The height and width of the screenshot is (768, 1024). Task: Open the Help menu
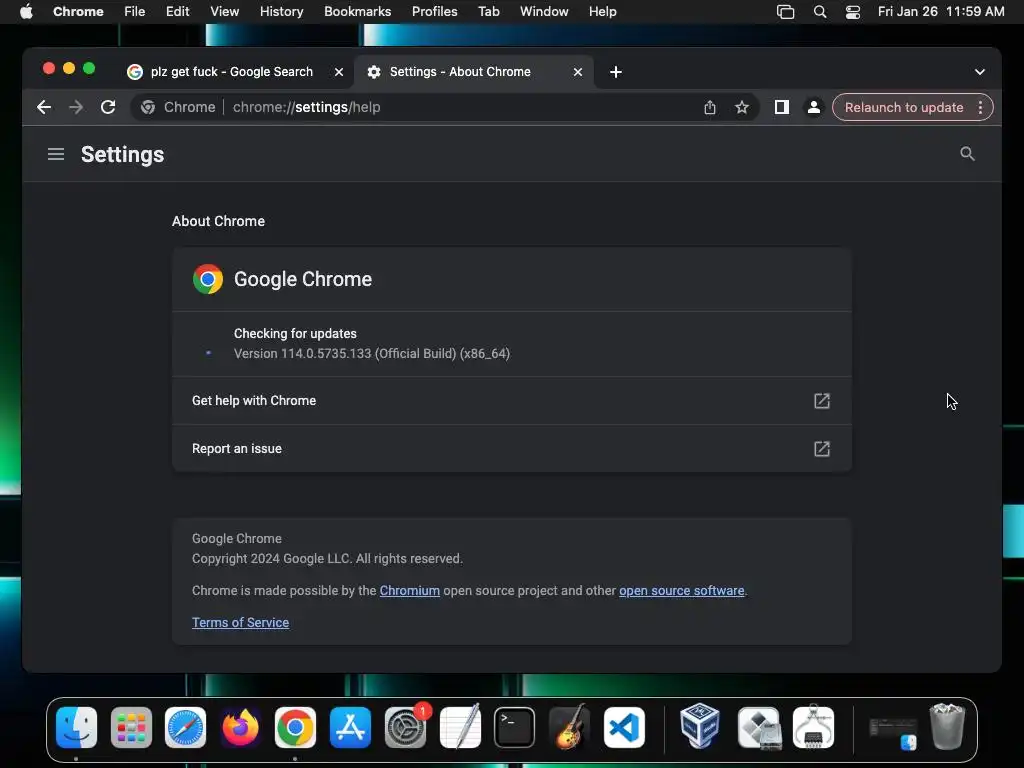pos(602,12)
